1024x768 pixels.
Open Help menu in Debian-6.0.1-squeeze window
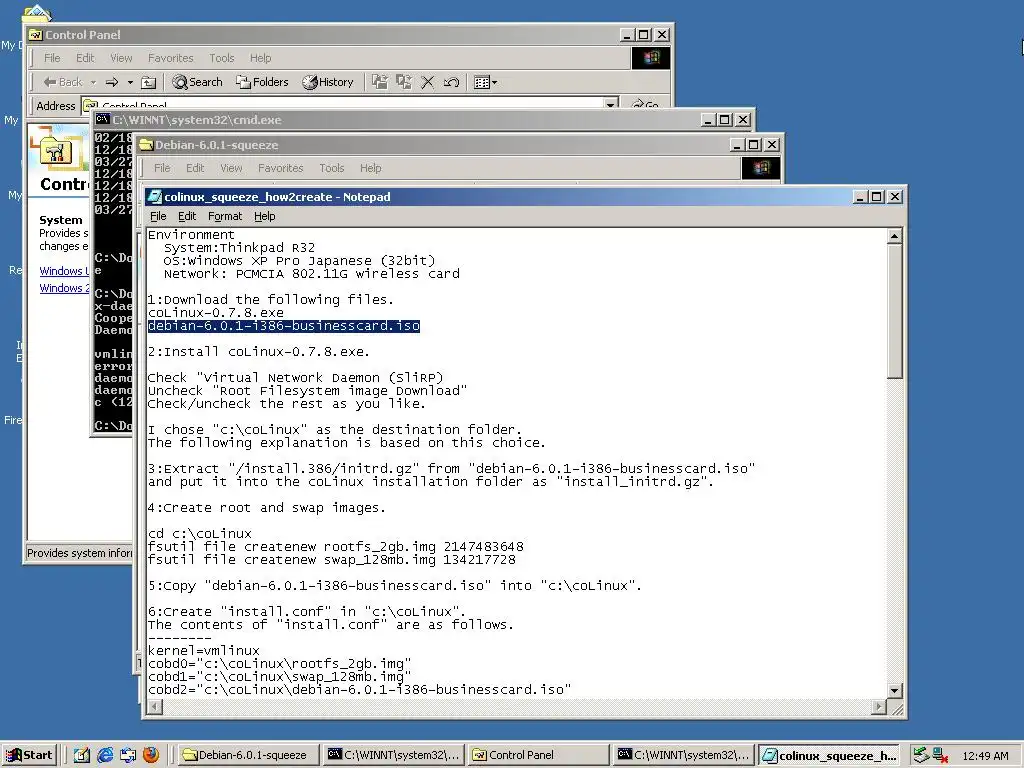(370, 168)
